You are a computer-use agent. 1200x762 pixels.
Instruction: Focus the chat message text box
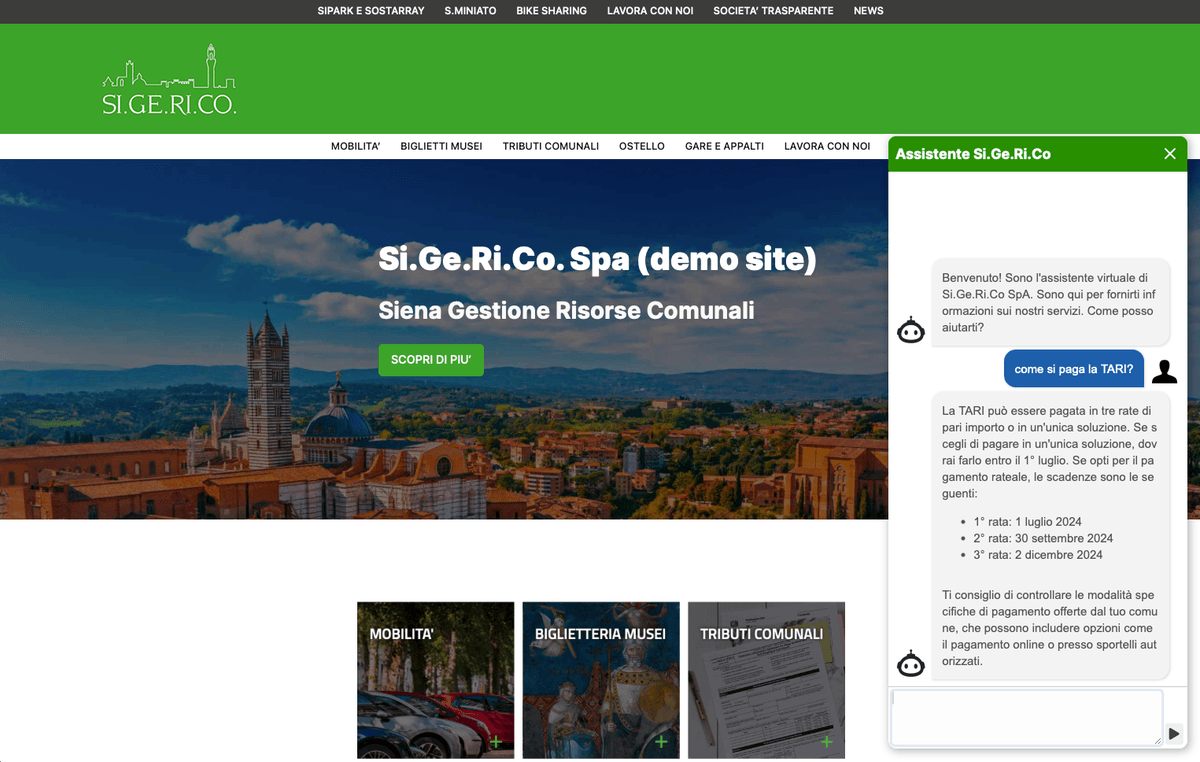(1026, 717)
